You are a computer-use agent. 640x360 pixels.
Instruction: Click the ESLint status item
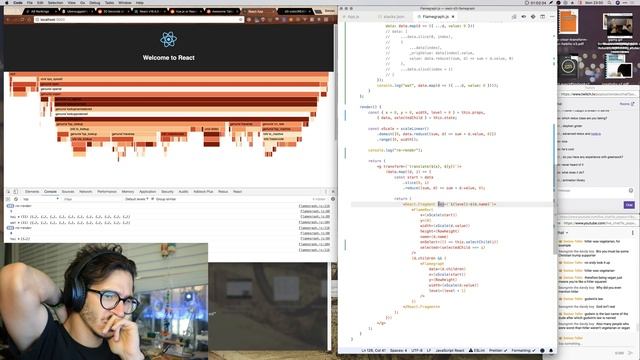click(477, 351)
